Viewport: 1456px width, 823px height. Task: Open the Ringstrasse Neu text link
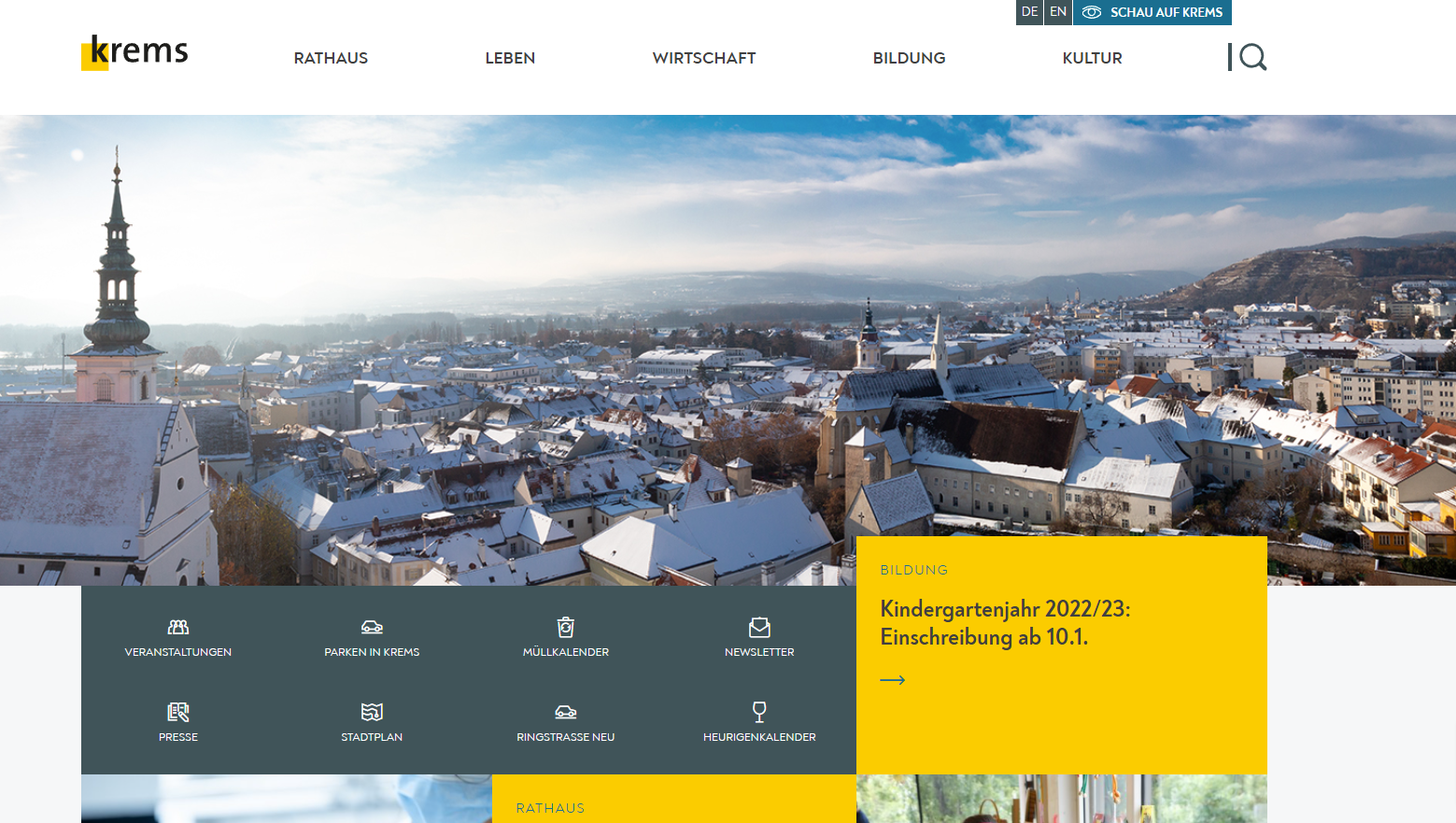(x=566, y=737)
